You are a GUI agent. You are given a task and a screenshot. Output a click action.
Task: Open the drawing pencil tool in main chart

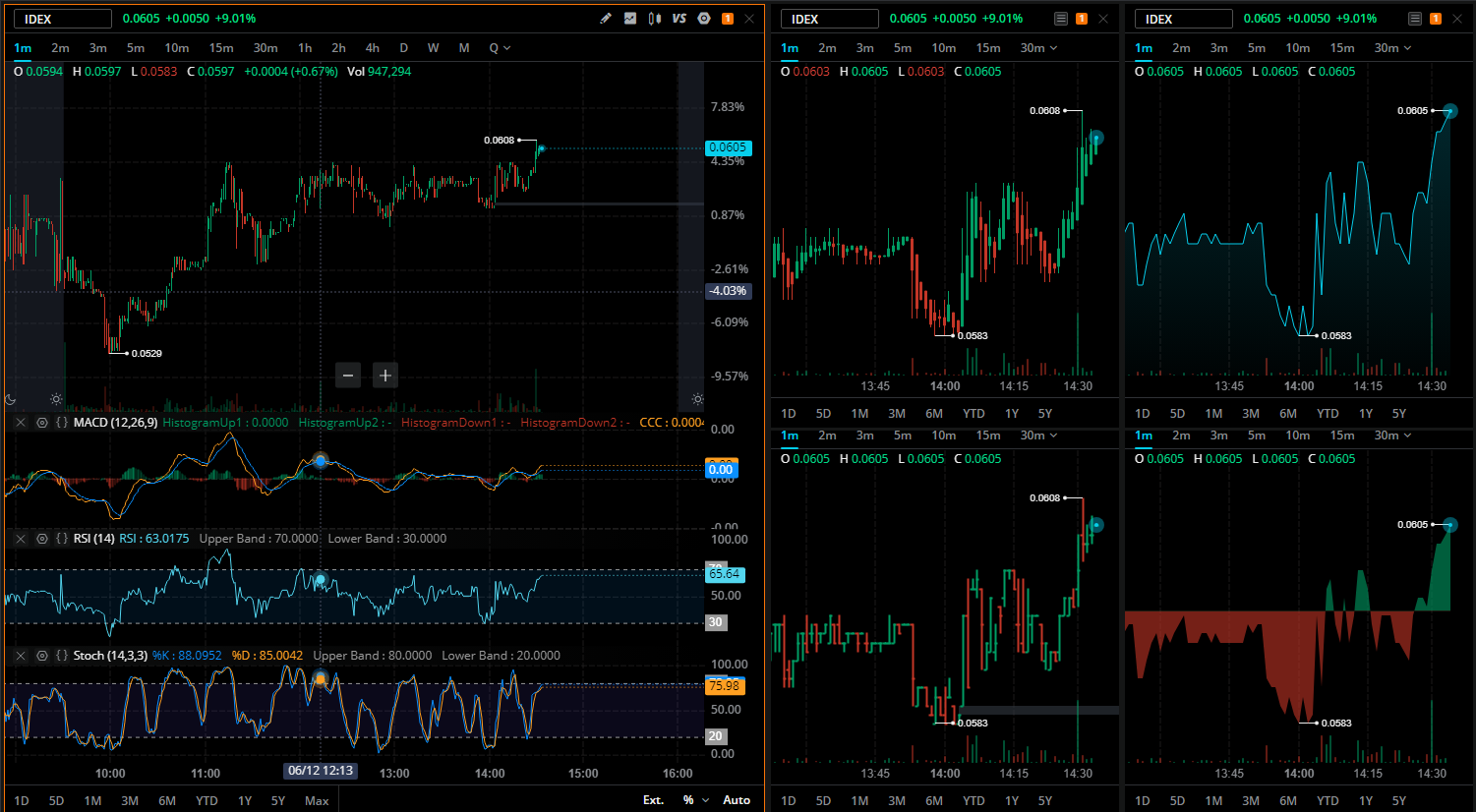point(606,19)
